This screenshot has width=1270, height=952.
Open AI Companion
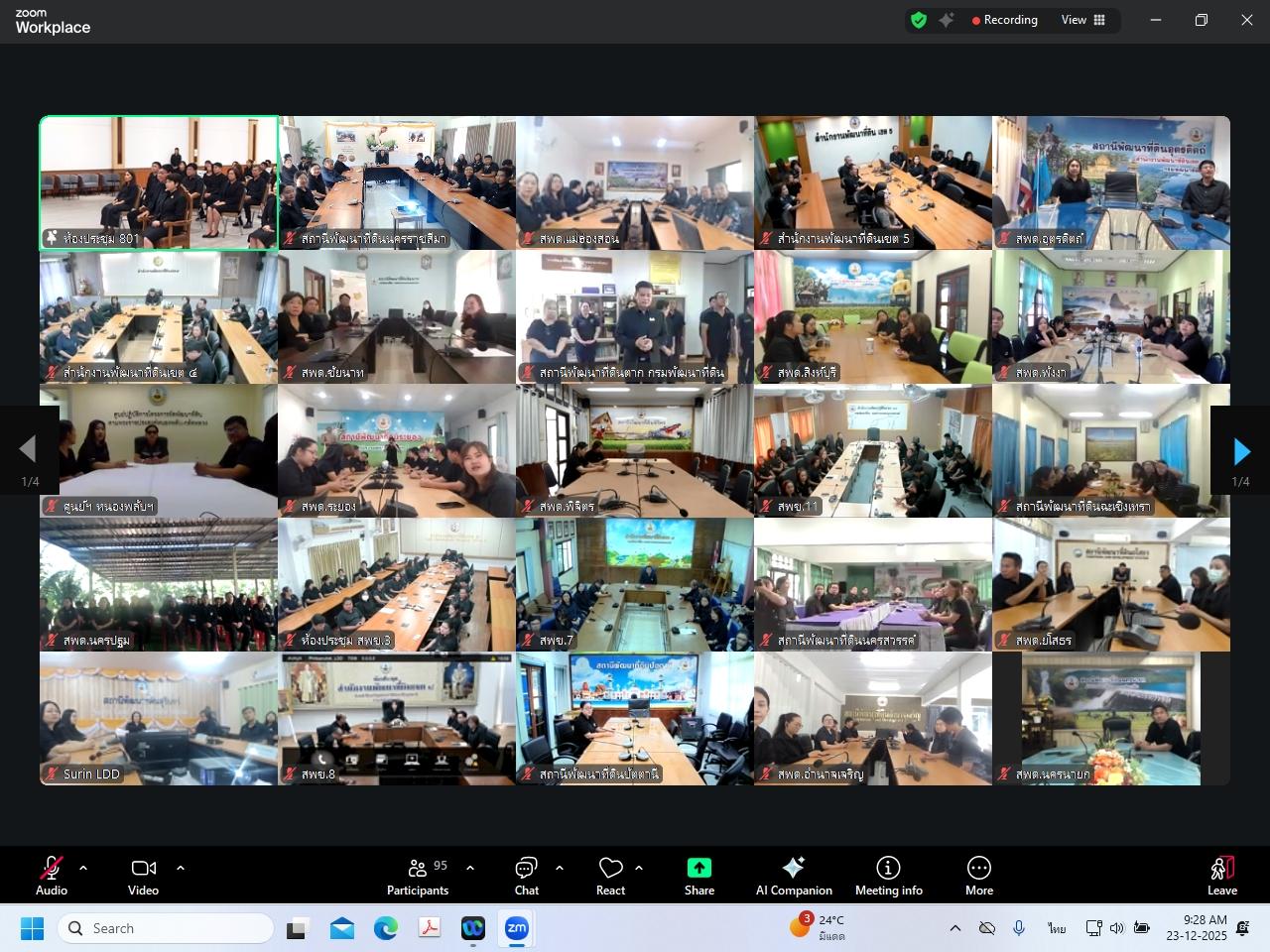pos(794,875)
